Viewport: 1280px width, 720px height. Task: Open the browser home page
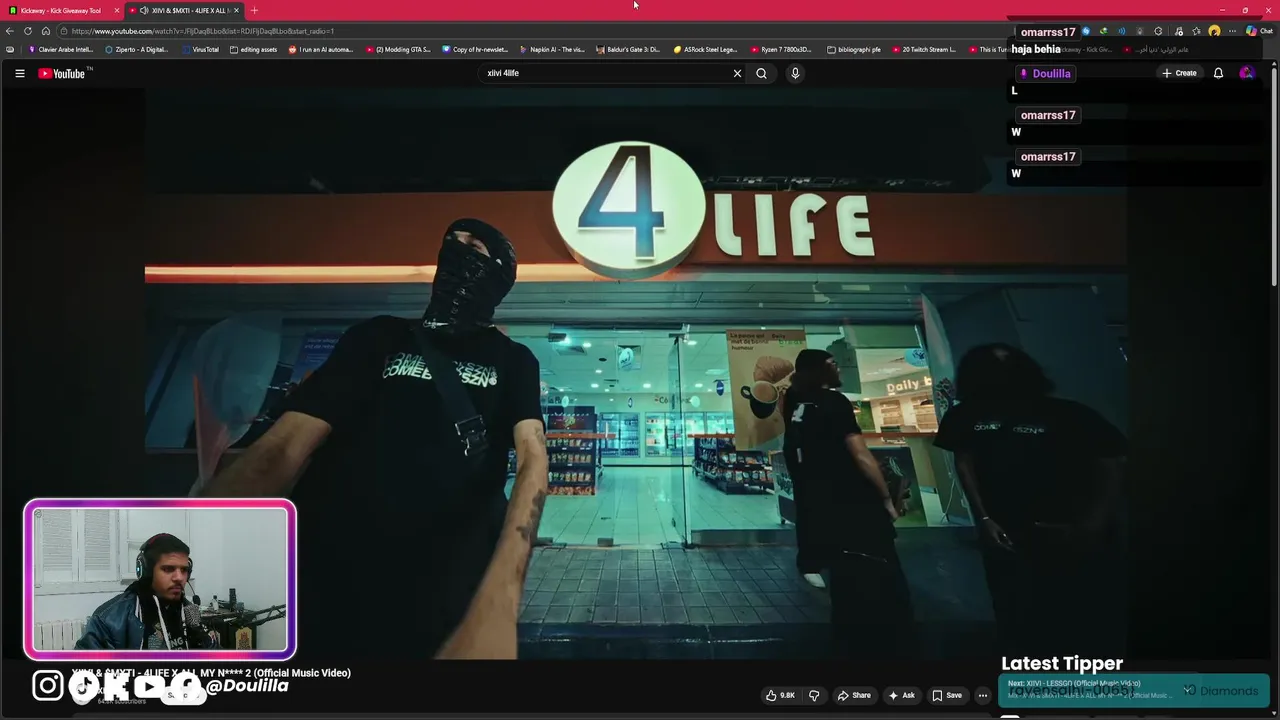pyautogui.click(x=46, y=31)
